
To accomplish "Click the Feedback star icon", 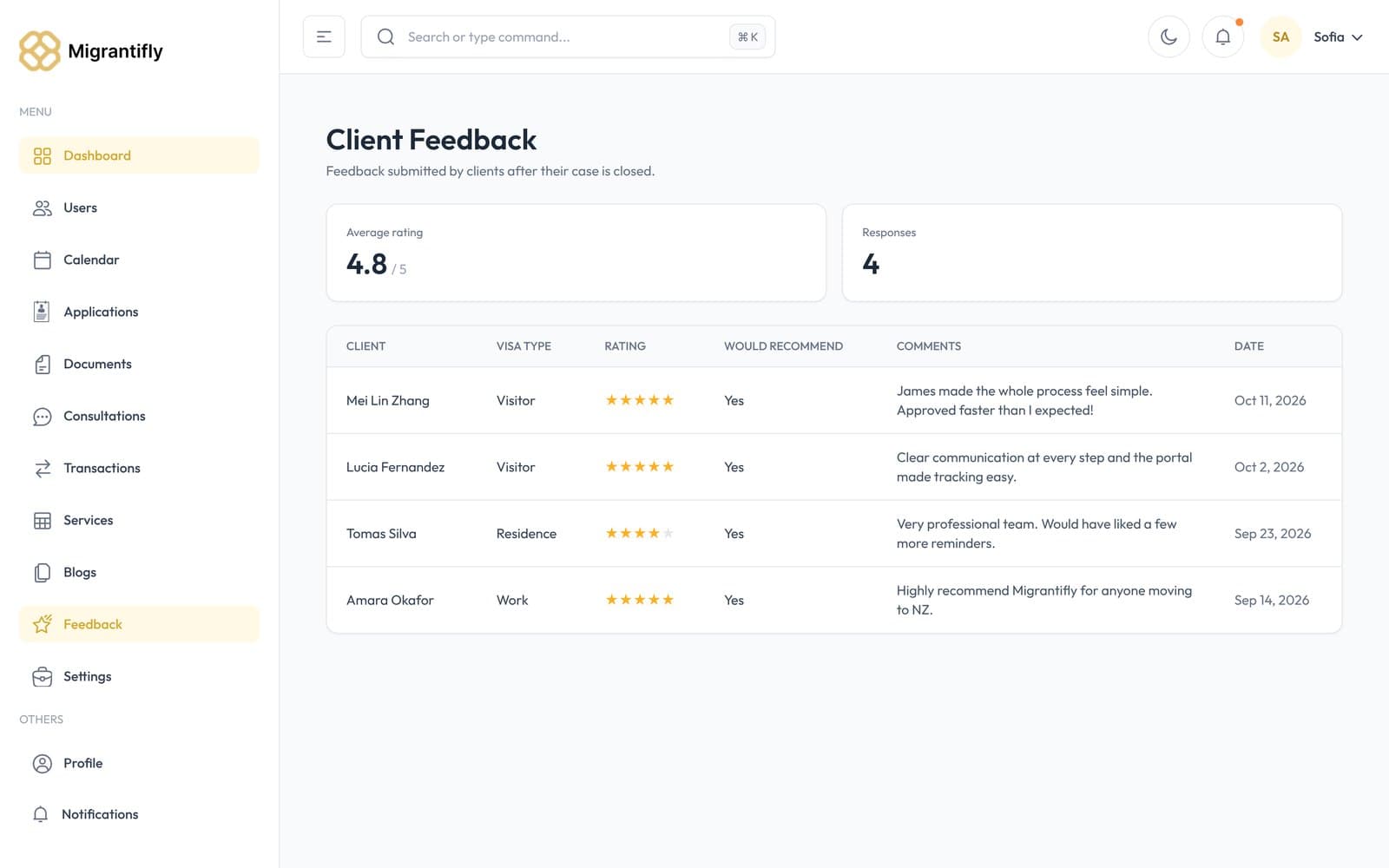I will [x=42, y=624].
